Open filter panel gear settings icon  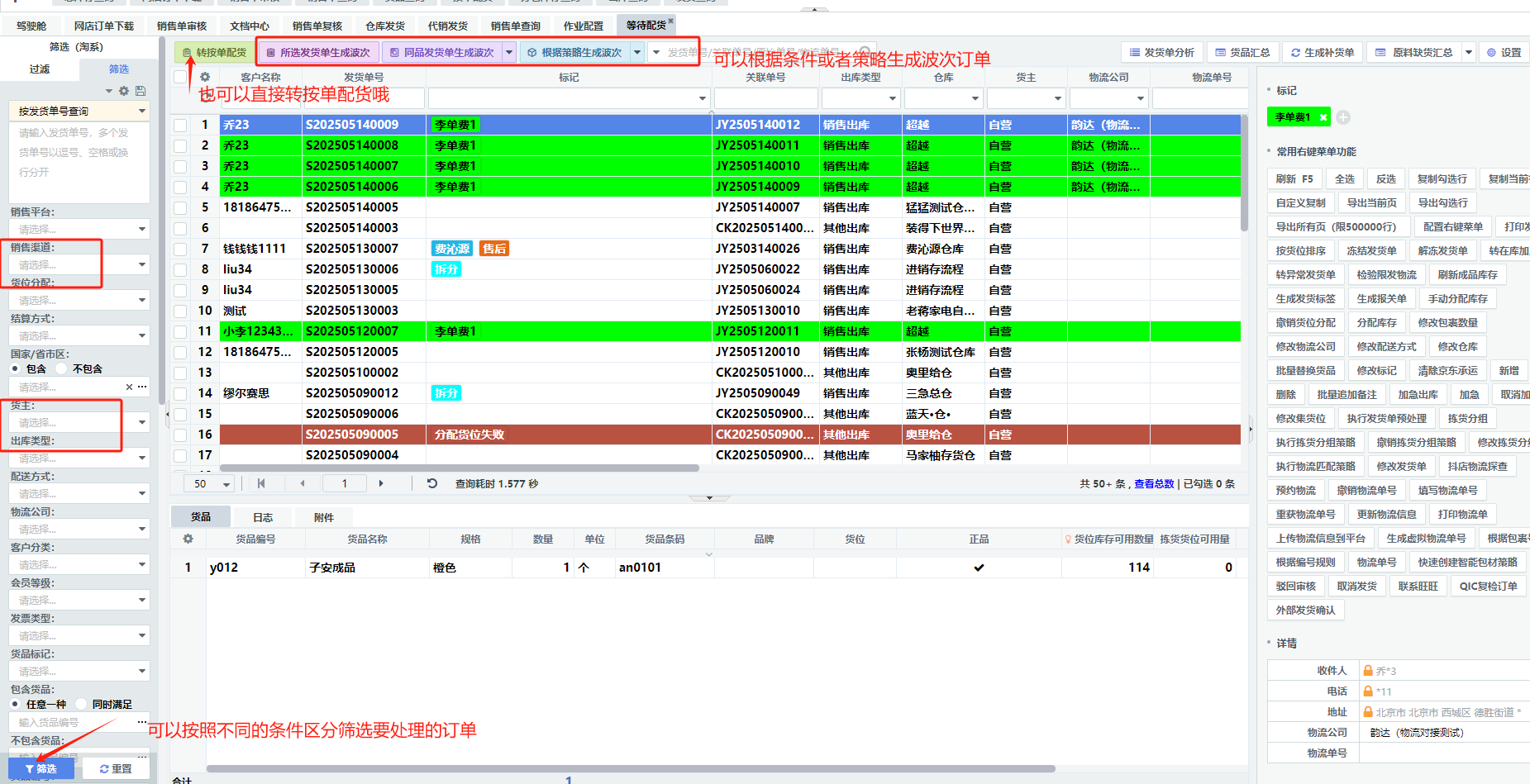(x=124, y=91)
